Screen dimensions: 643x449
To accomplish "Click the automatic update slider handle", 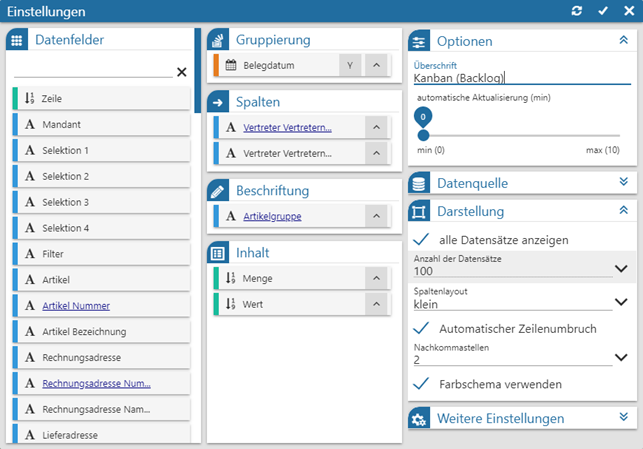I will coord(423,134).
